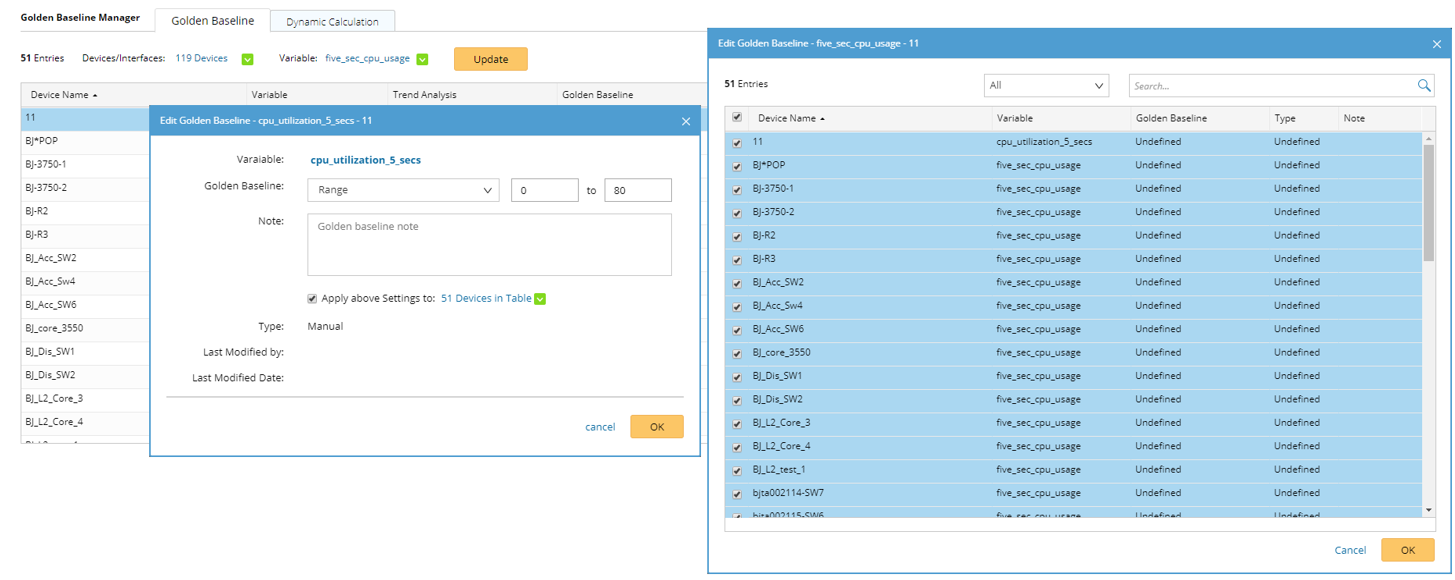This screenshot has width=1455, height=580.
Task: Switch to the Golden Baseline tab
Action: [x=212, y=21]
